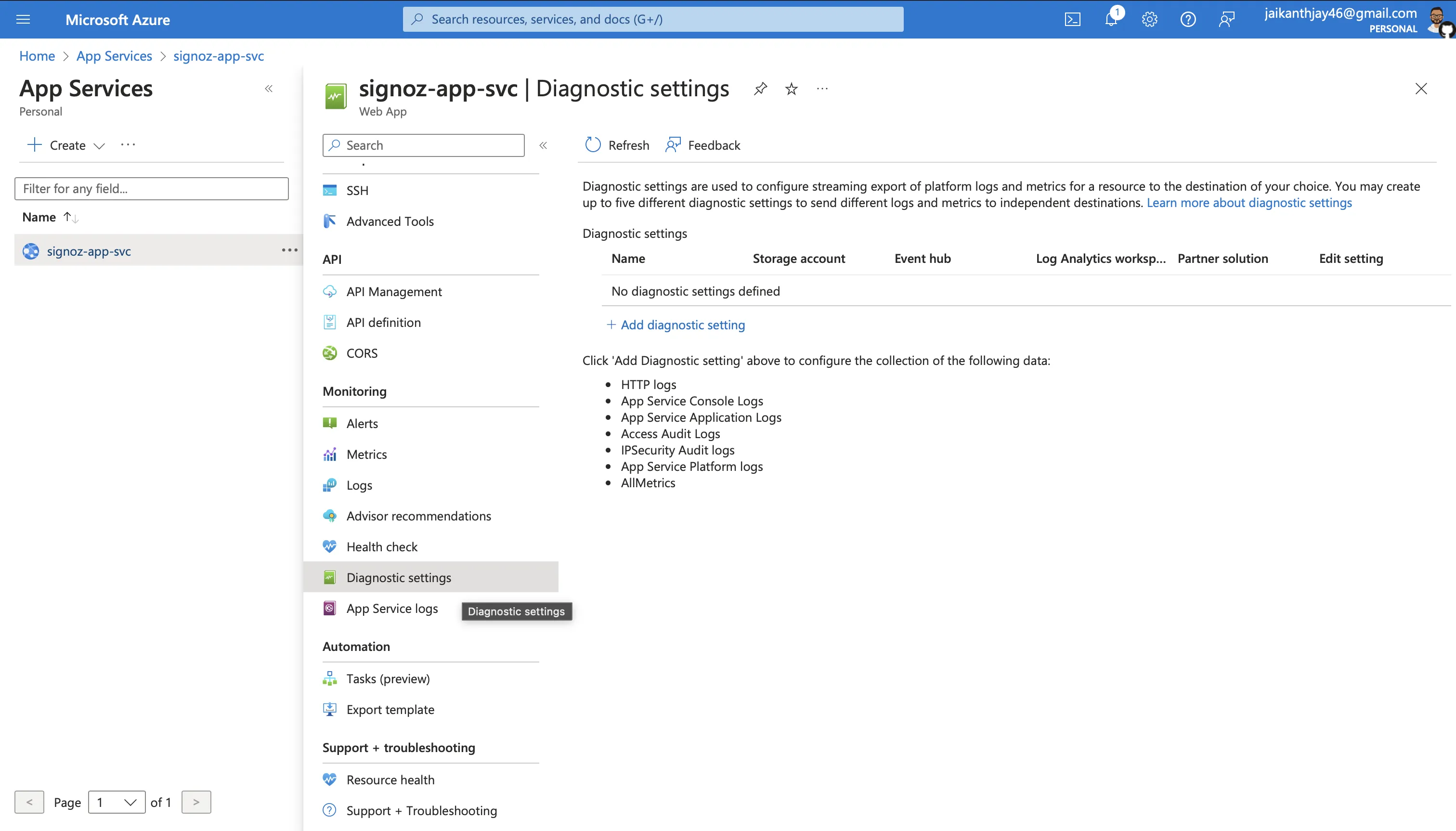Screen dimensions: 1456x831
Task: Click the Edit setting column header
Action: (x=1351, y=259)
